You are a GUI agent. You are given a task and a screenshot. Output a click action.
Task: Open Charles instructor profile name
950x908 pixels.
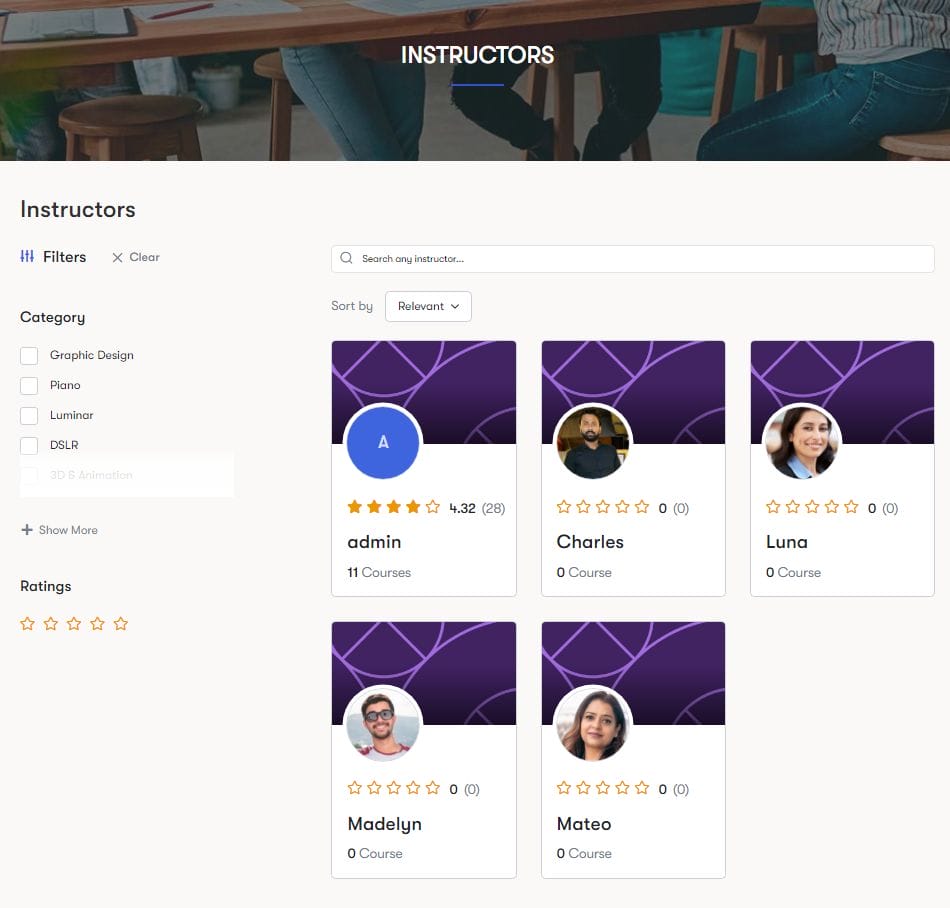coord(590,542)
